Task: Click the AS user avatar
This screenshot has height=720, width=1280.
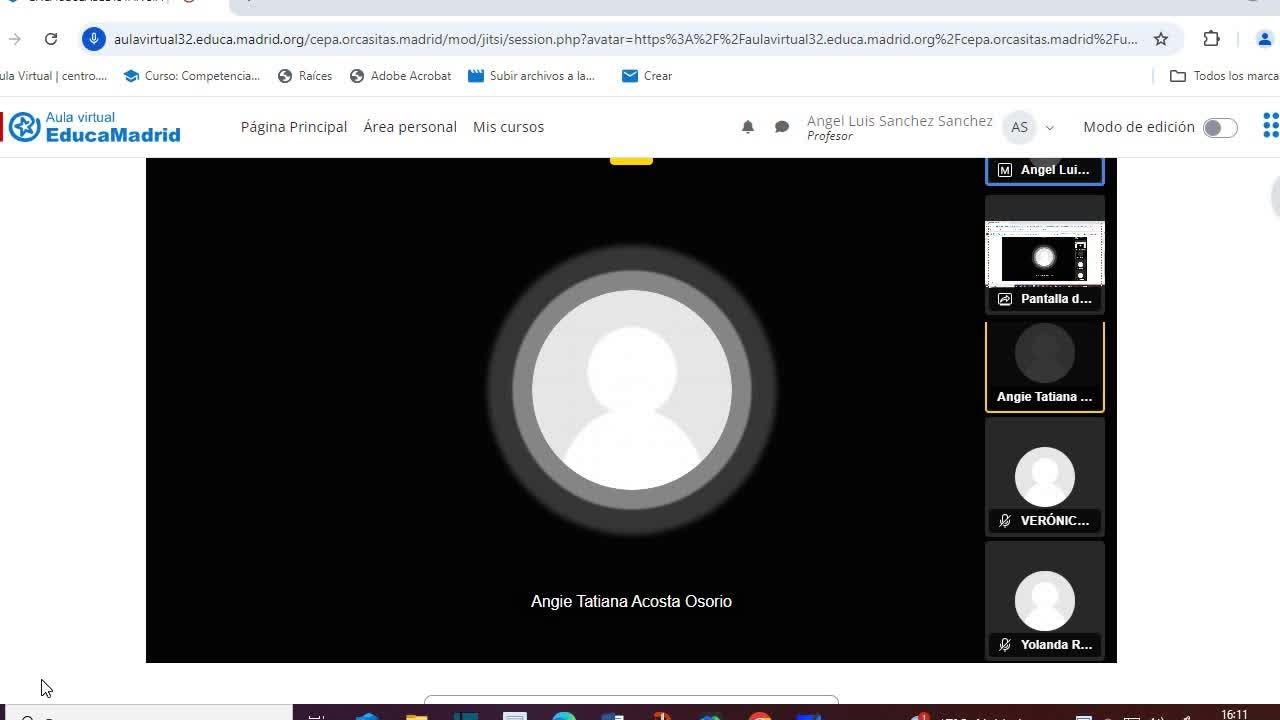Action: pyautogui.click(x=1019, y=127)
